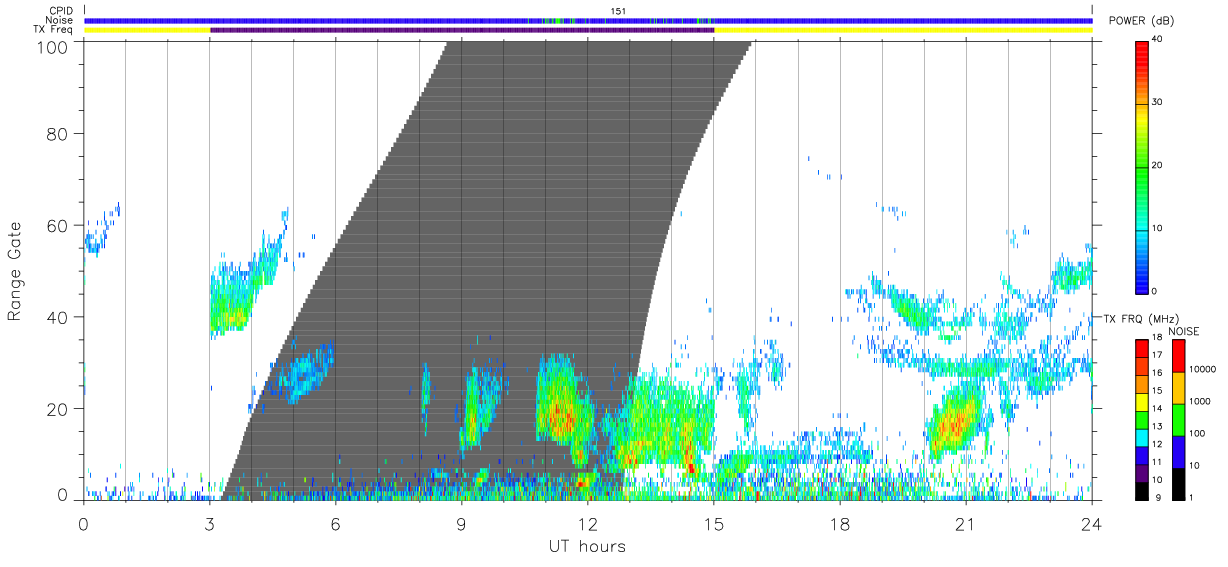Pick the blue 11–12 MHz TX FRQ swatch
This screenshot has height=567, width=1228.
tap(1140, 454)
